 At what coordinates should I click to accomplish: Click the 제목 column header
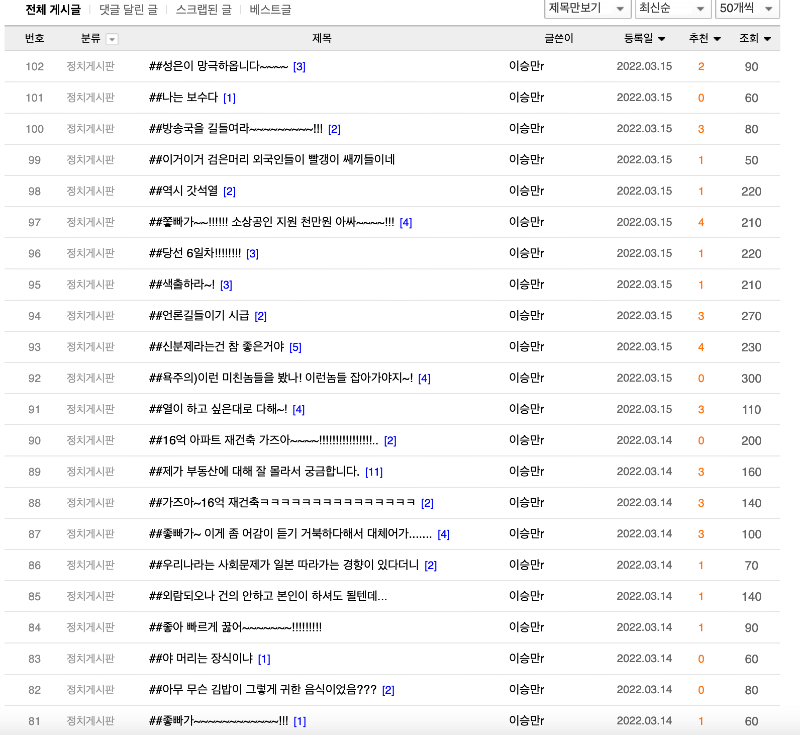coord(321,39)
